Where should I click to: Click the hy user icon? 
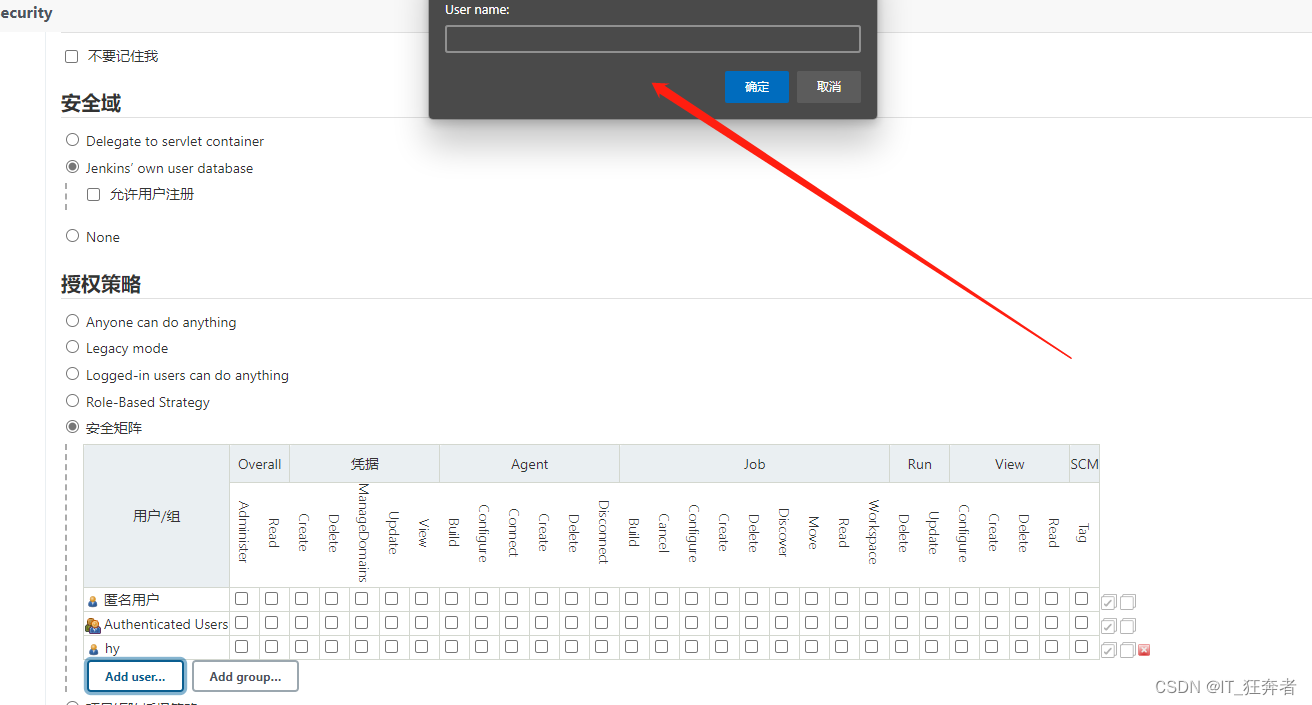coord(93,649)
